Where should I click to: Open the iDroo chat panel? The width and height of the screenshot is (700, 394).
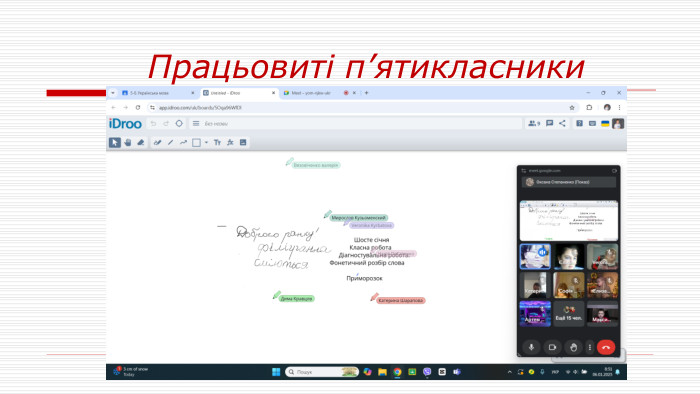point(550,124)
